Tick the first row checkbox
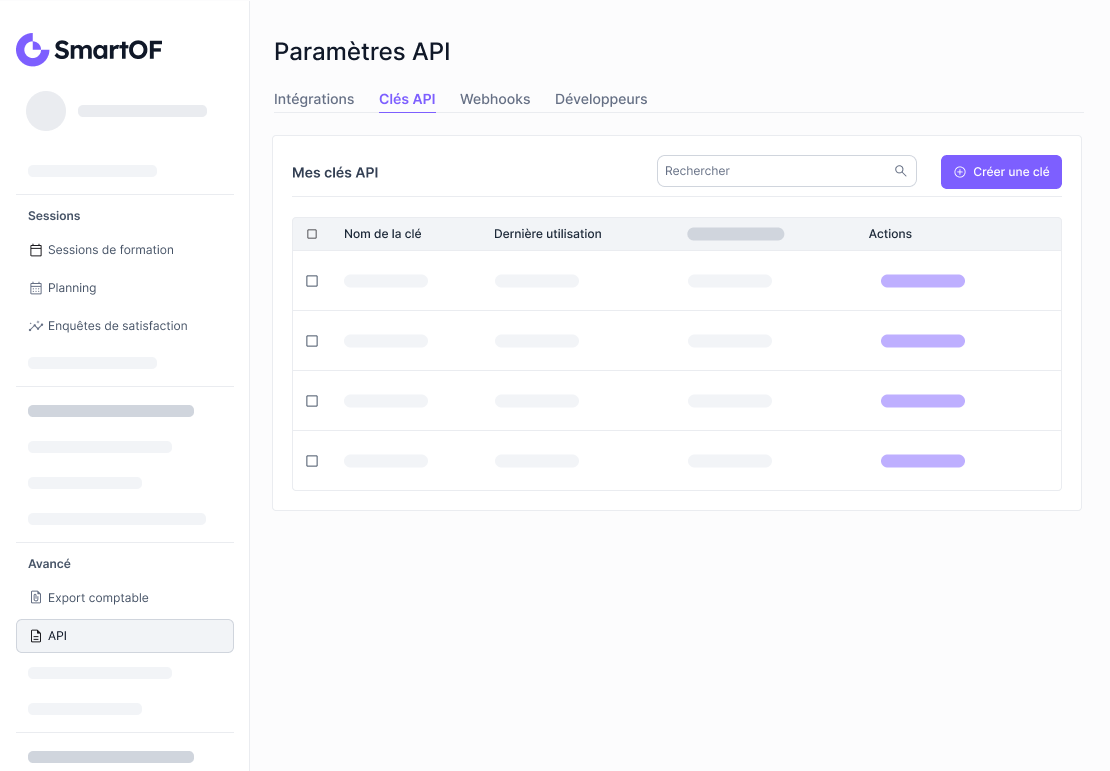 (x=312, y=281)
